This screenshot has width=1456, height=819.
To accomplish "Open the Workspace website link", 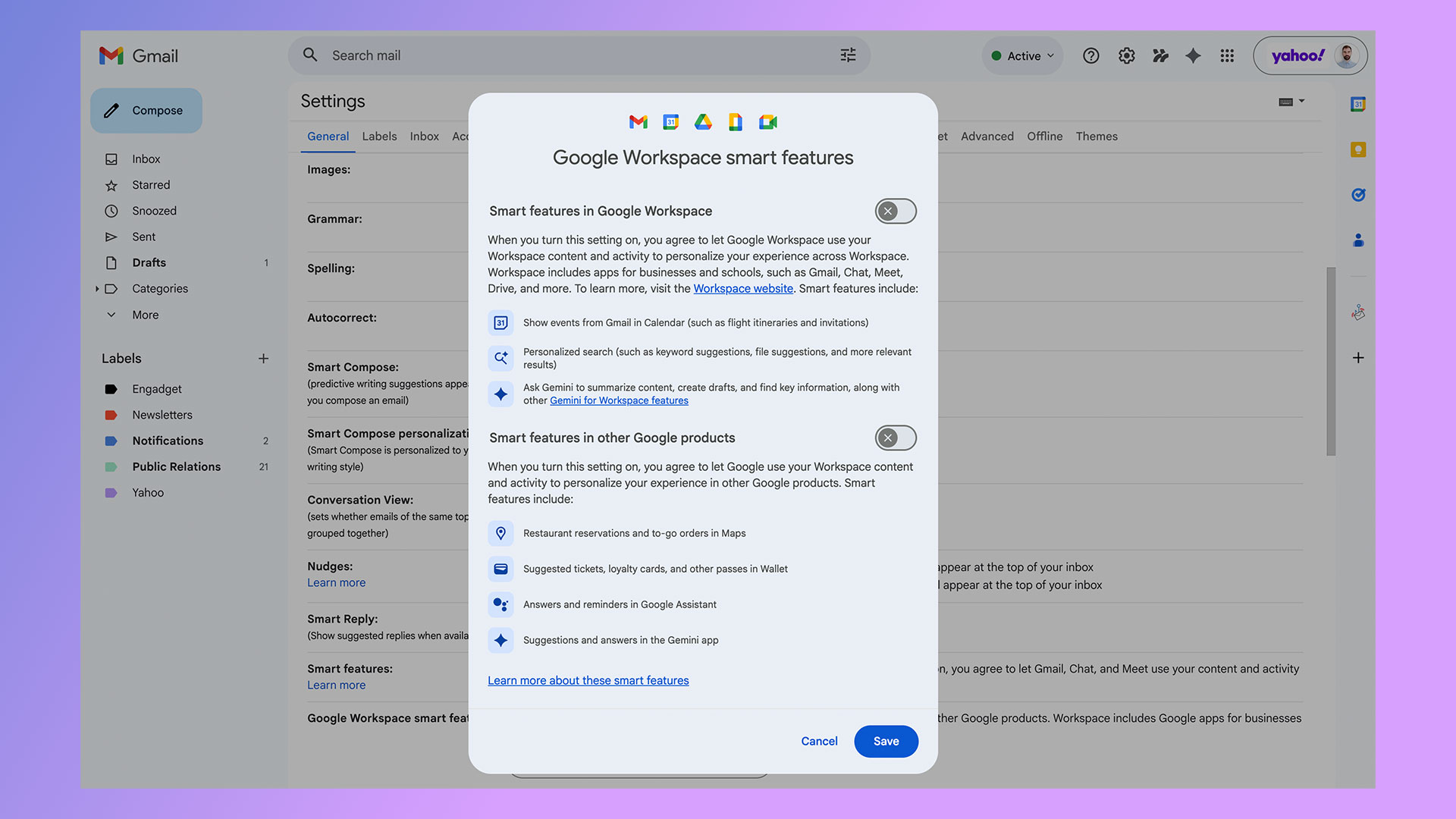I will 742,289.
